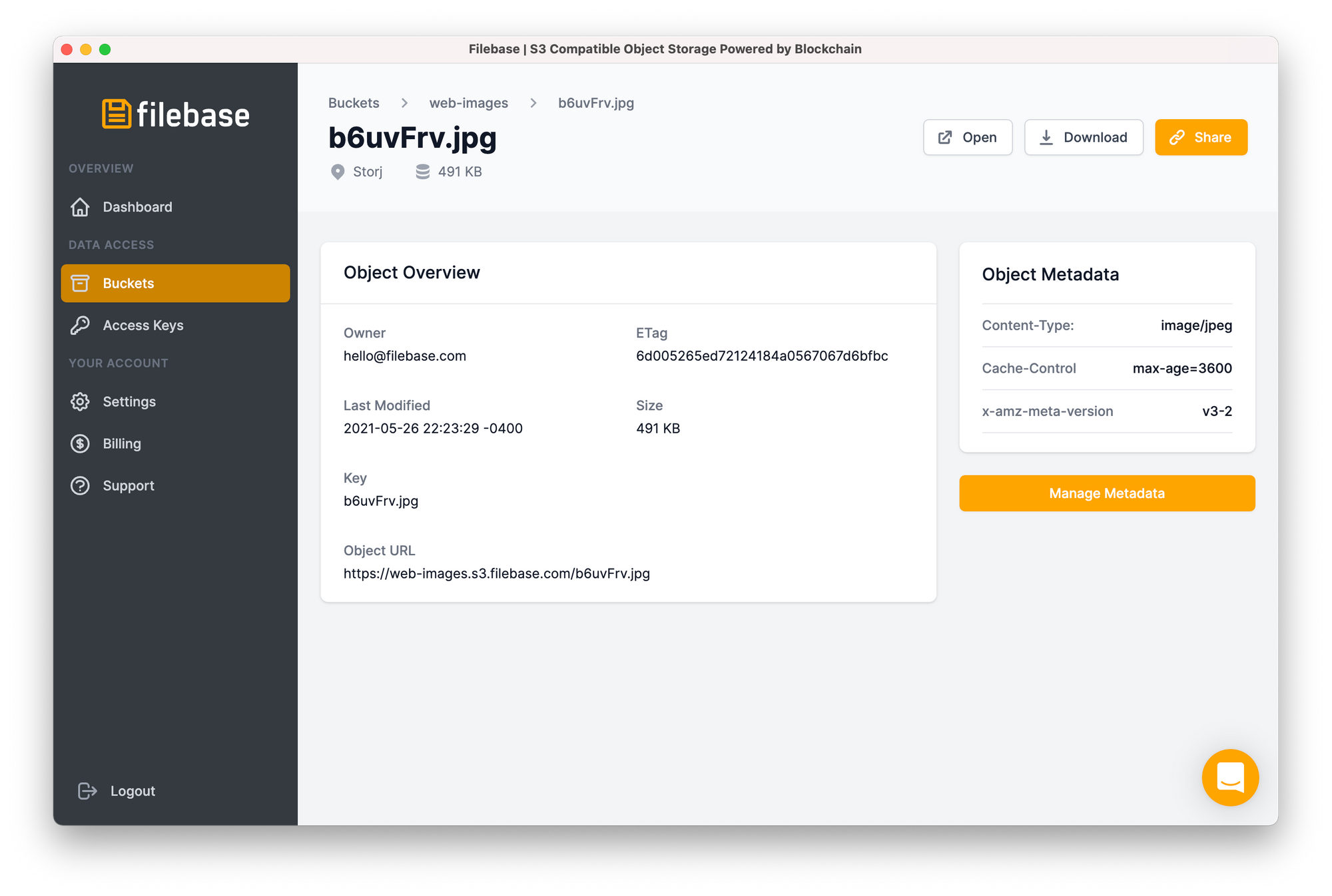This screenshot has width=1332, height=896.
Task: Close window with red button
Action: tap(67, 49)
